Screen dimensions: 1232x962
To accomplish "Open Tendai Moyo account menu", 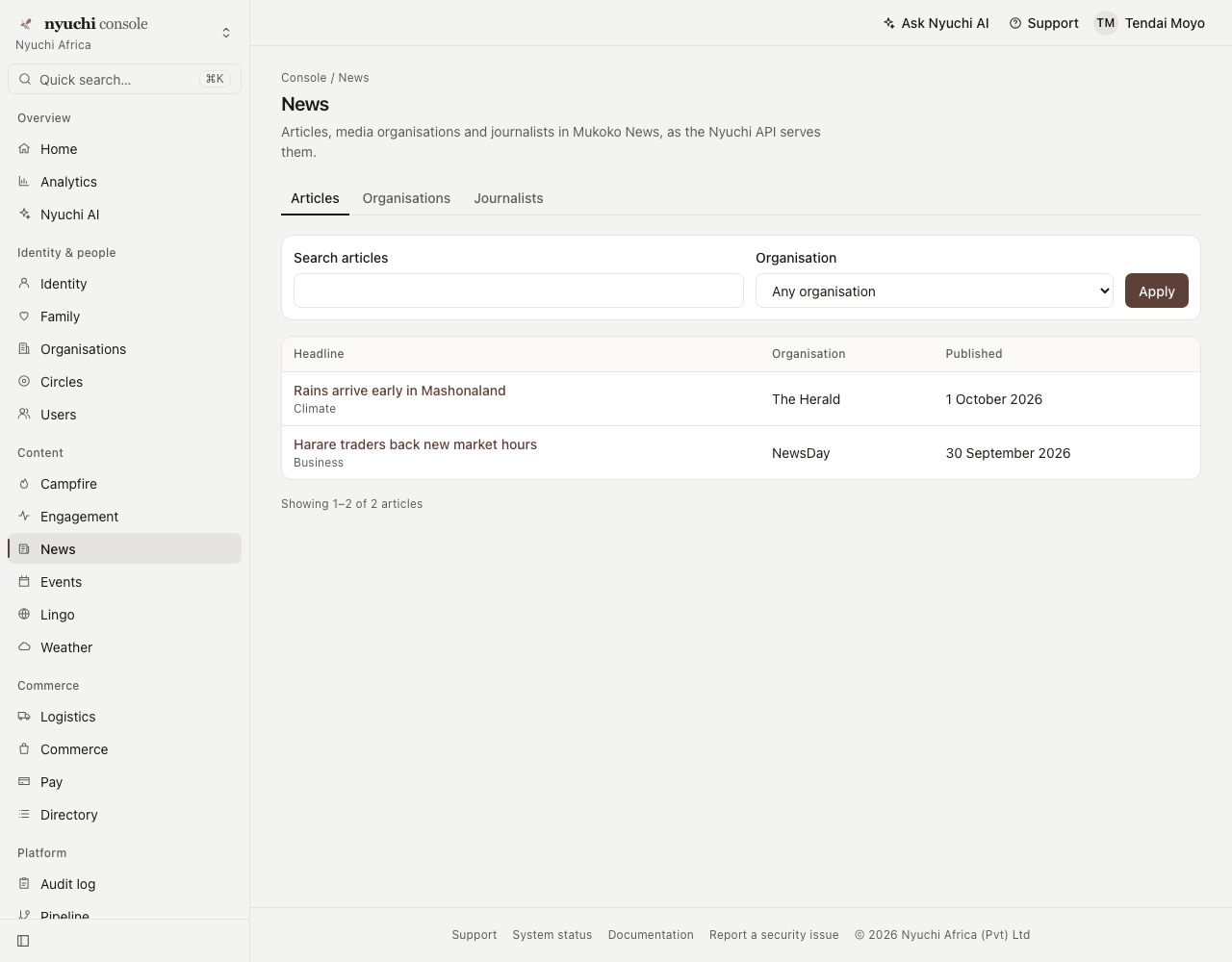I will (x=1149, y=23).
